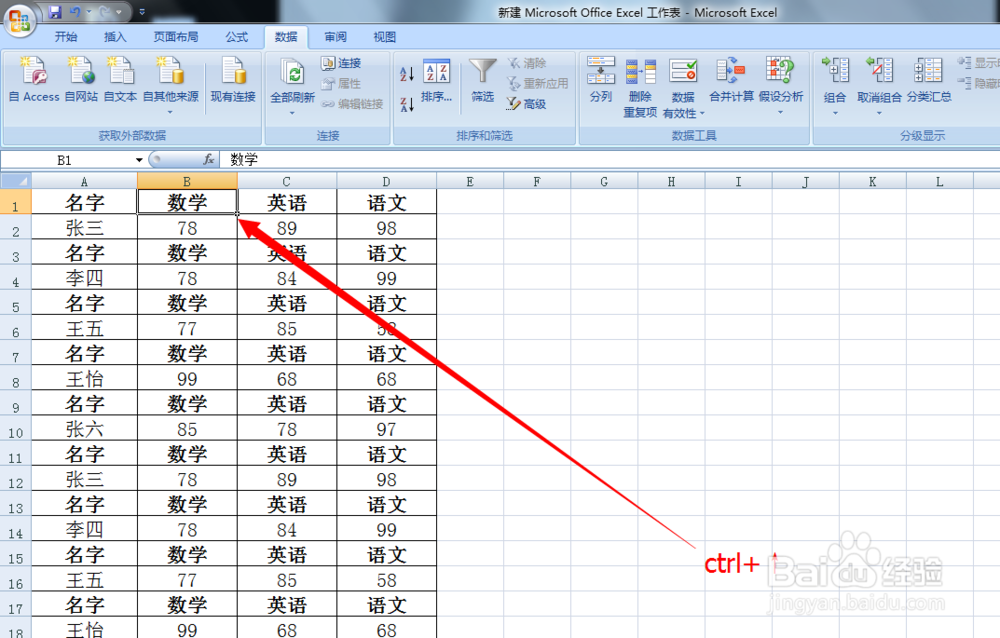
Task: Click Consolidate (合并计算)
Action: click(x=731, y=80)
